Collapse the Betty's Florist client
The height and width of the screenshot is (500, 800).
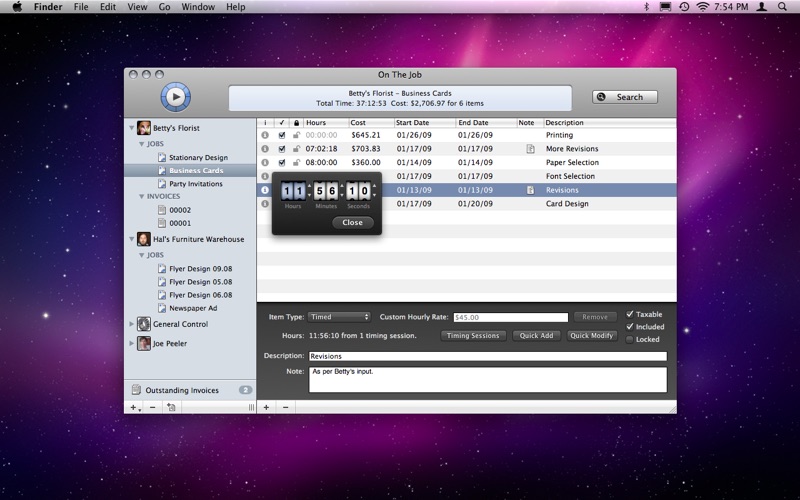(132, 128)
